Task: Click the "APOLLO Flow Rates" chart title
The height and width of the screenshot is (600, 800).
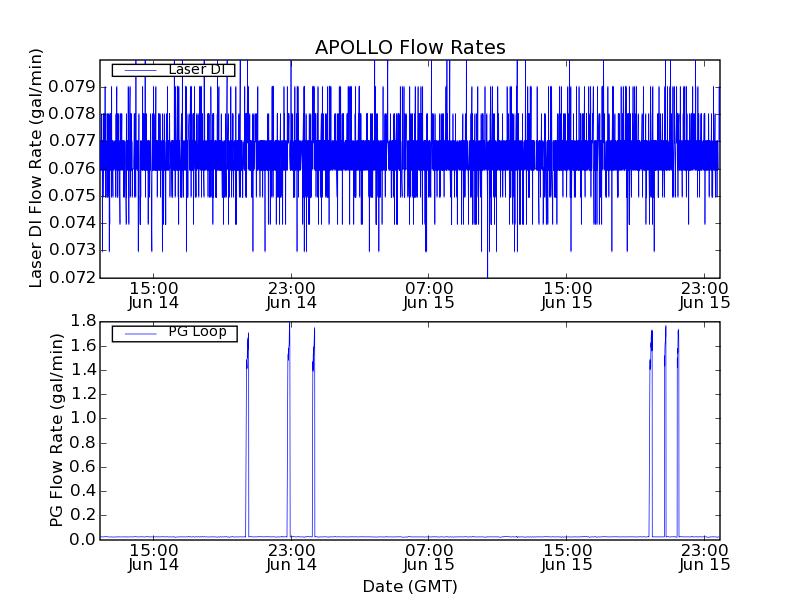Action: pyautogui.click(x=410, y=47)
